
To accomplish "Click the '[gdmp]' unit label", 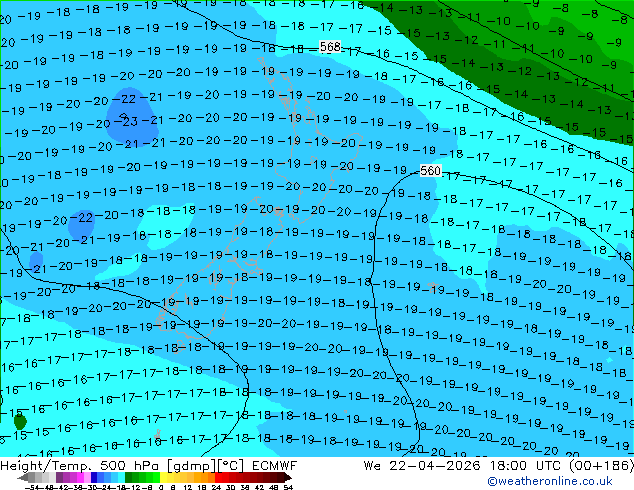I will 190,466.
